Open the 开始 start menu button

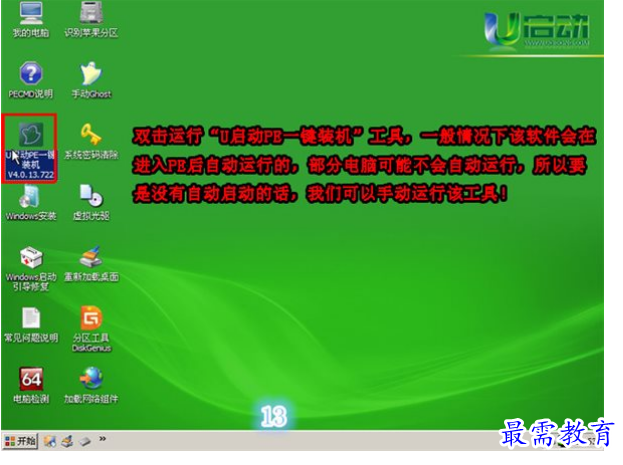pos(20,441)
